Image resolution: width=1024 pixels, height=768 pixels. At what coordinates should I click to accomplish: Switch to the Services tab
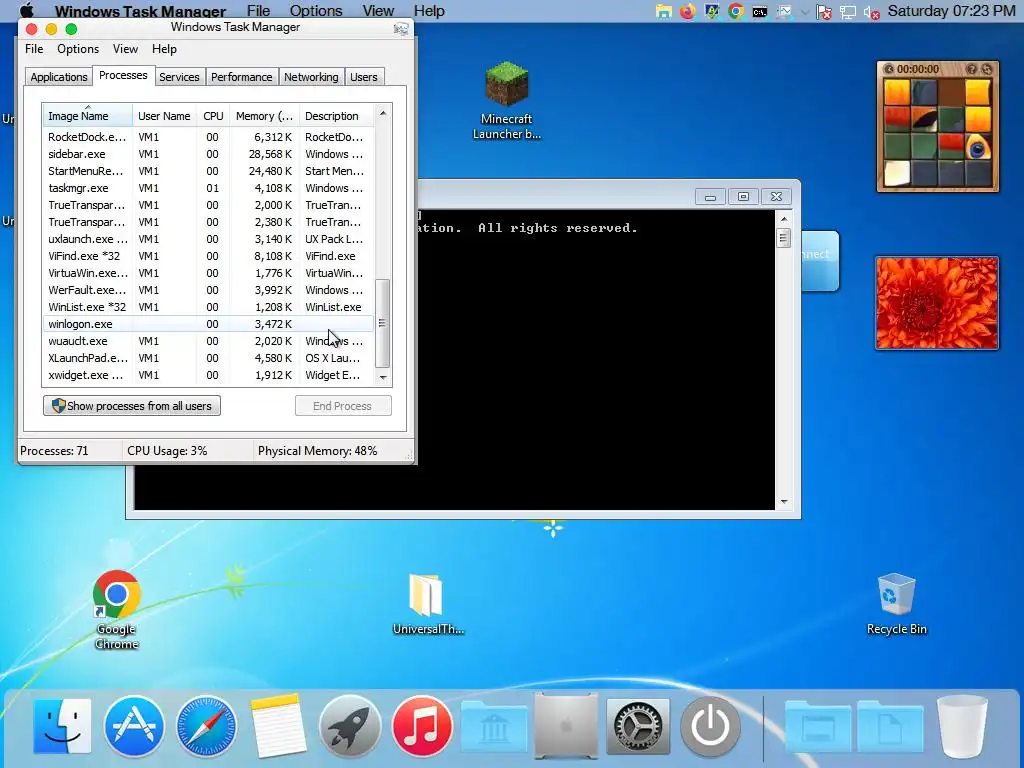click(179, 77)
